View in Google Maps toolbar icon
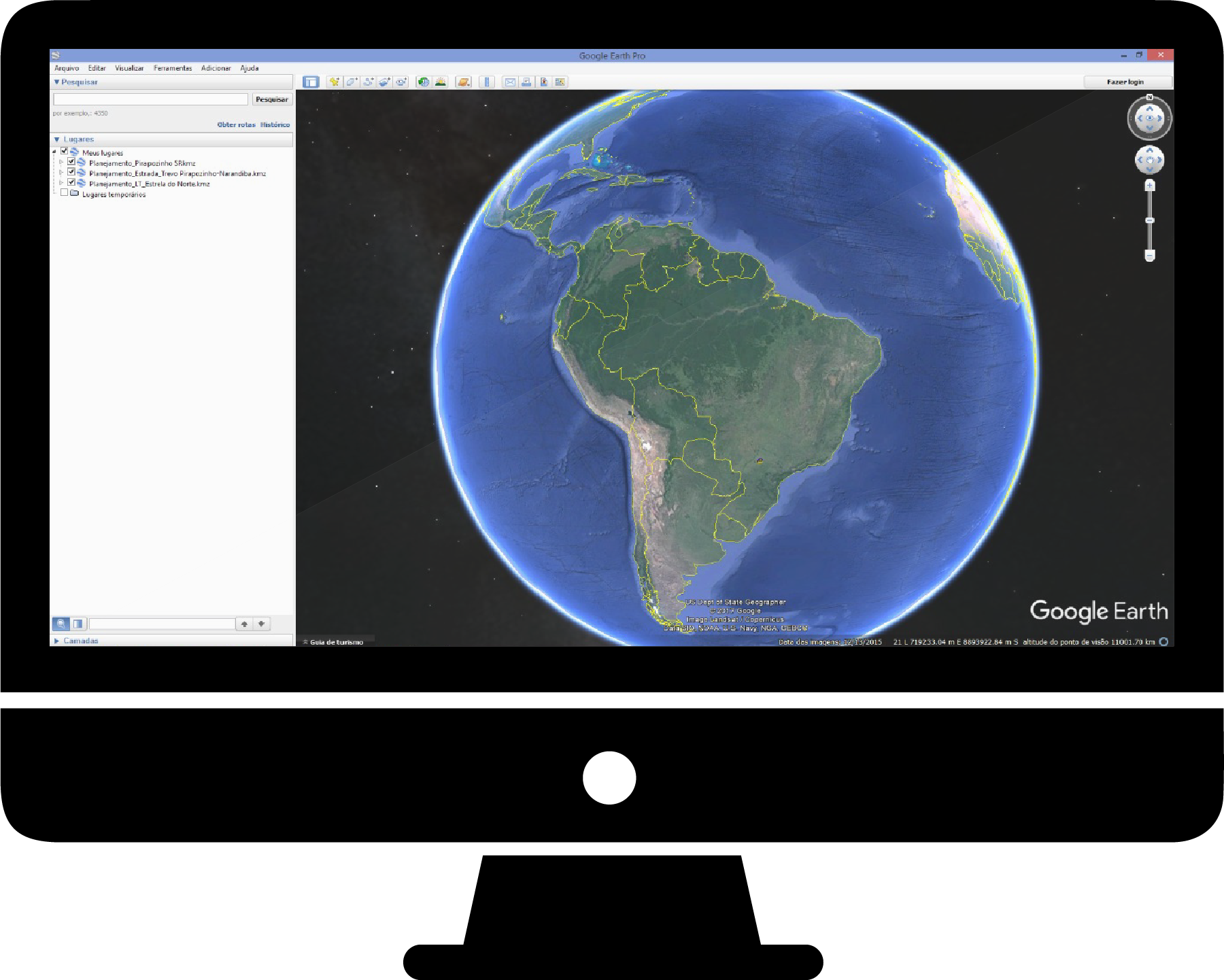This screenshot has width=1224, height=980. tap(560, 82)
